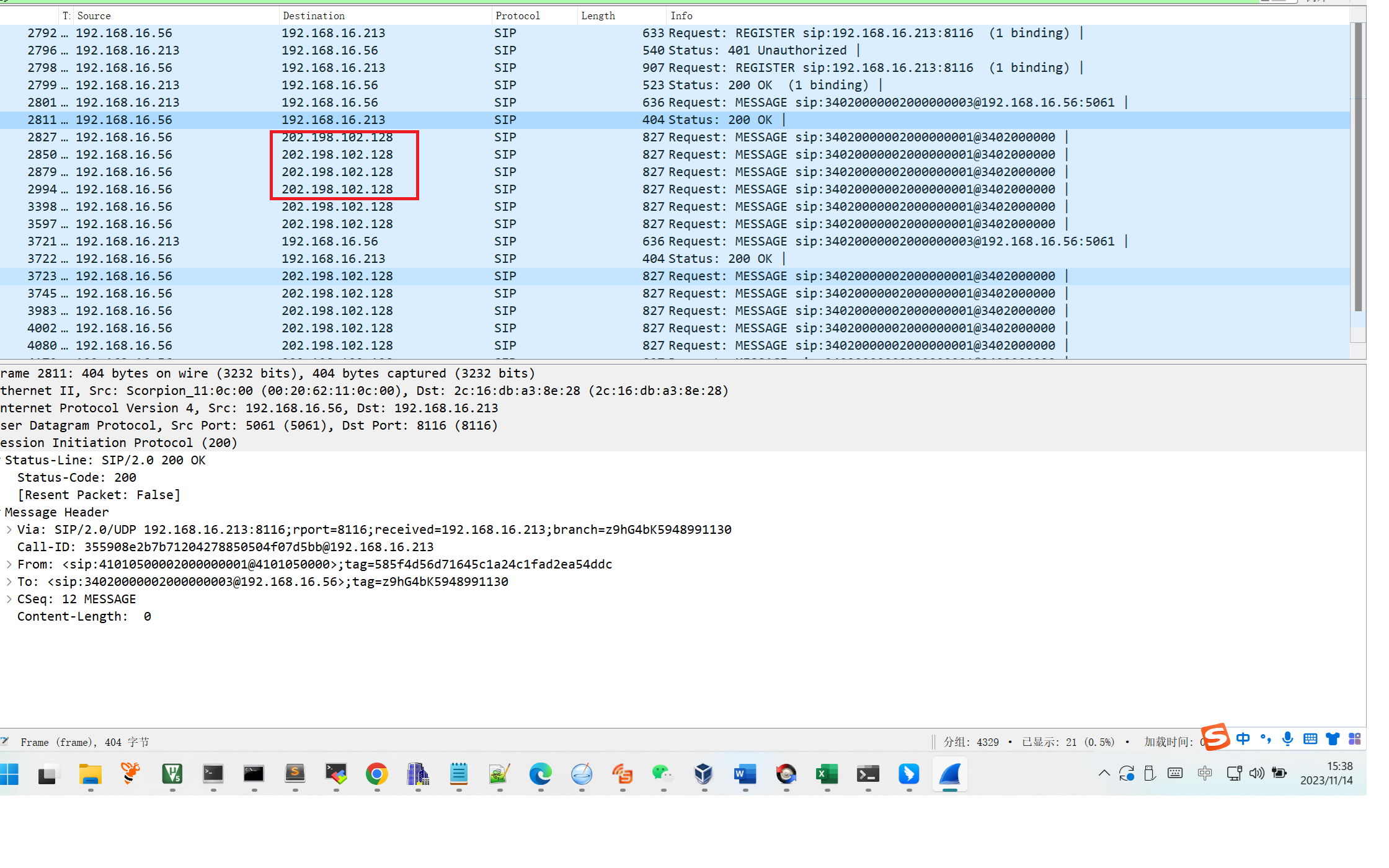
Task: Expand the From header field
Action: pos(9,564)
